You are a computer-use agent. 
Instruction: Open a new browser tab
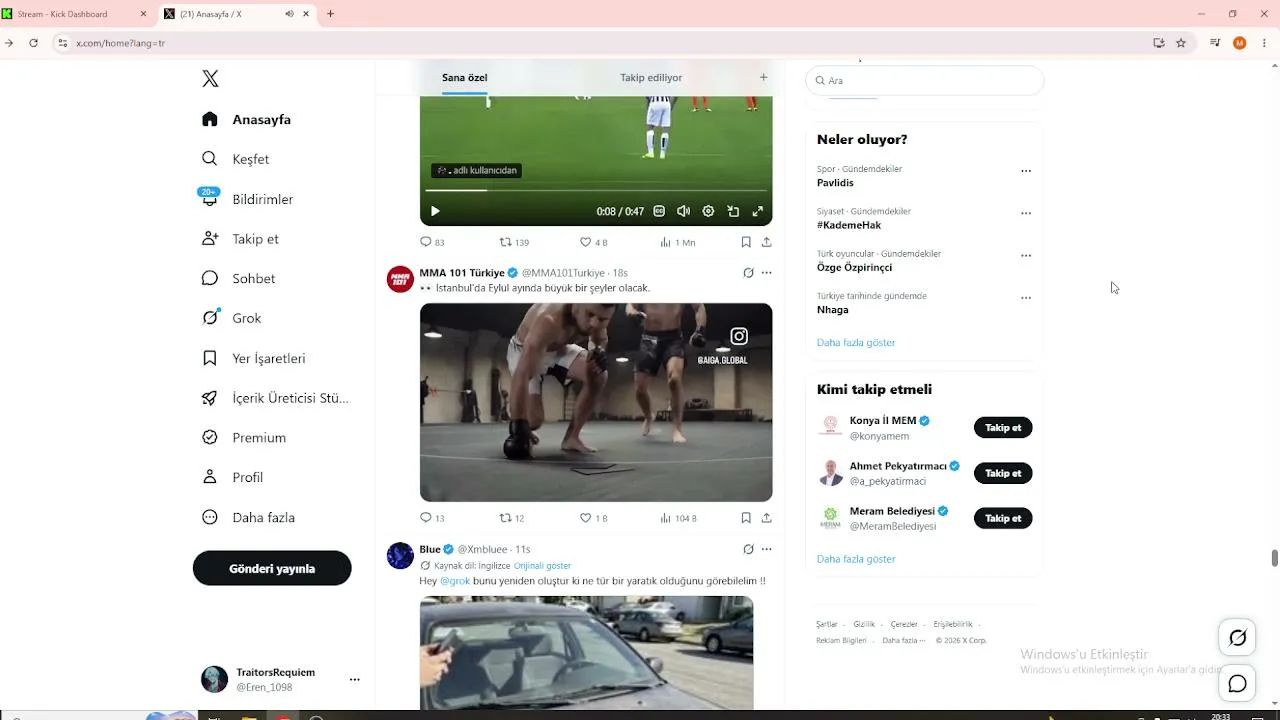(330, 14)
